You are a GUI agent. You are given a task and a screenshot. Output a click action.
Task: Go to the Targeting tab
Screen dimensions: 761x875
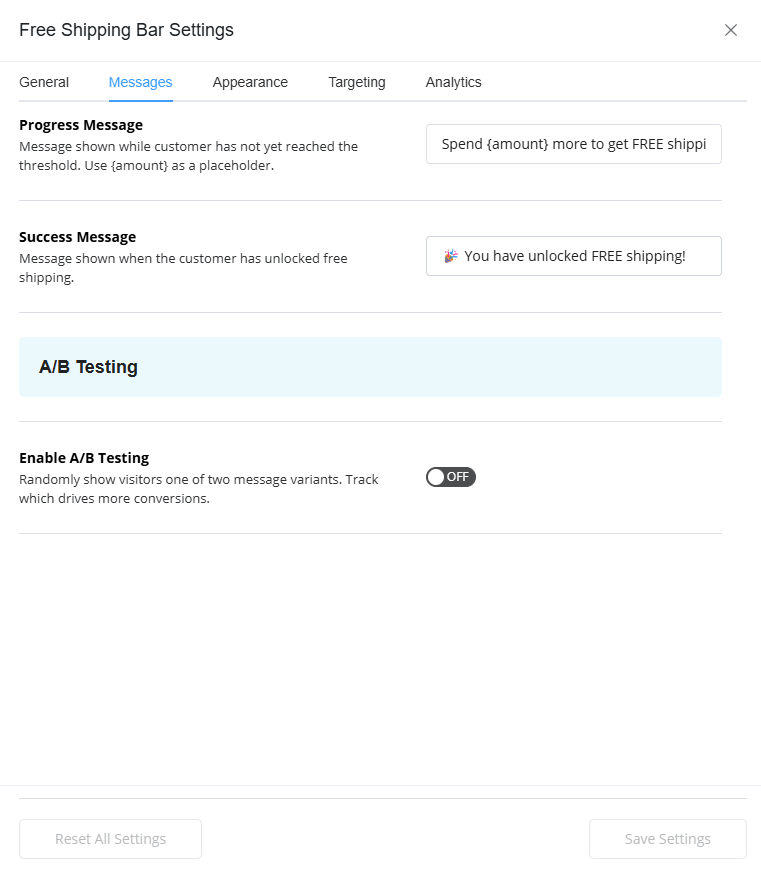coord(357,82)
